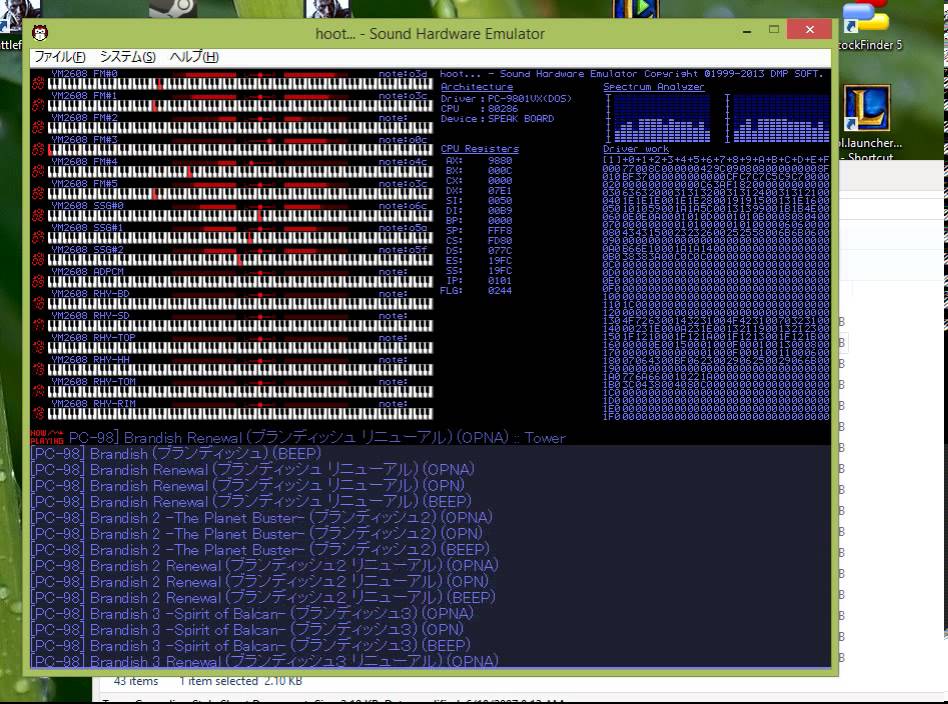Select Brandish 3 Renewal (OPNA) entry
This screenshot has width=948, height=704.
(264, 661)
